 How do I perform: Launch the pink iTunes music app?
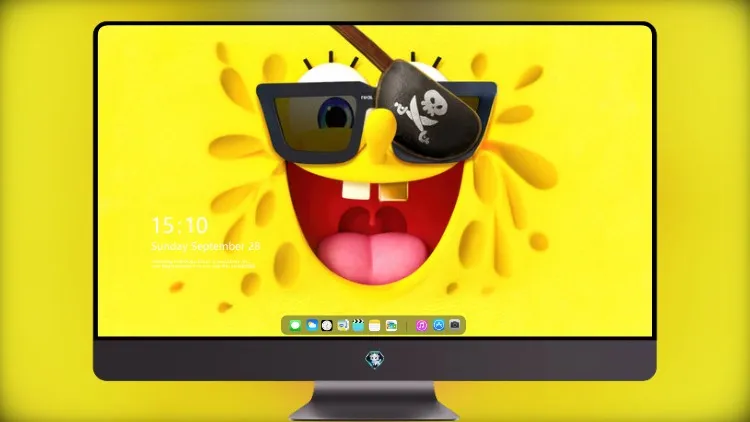click(421, 326)
